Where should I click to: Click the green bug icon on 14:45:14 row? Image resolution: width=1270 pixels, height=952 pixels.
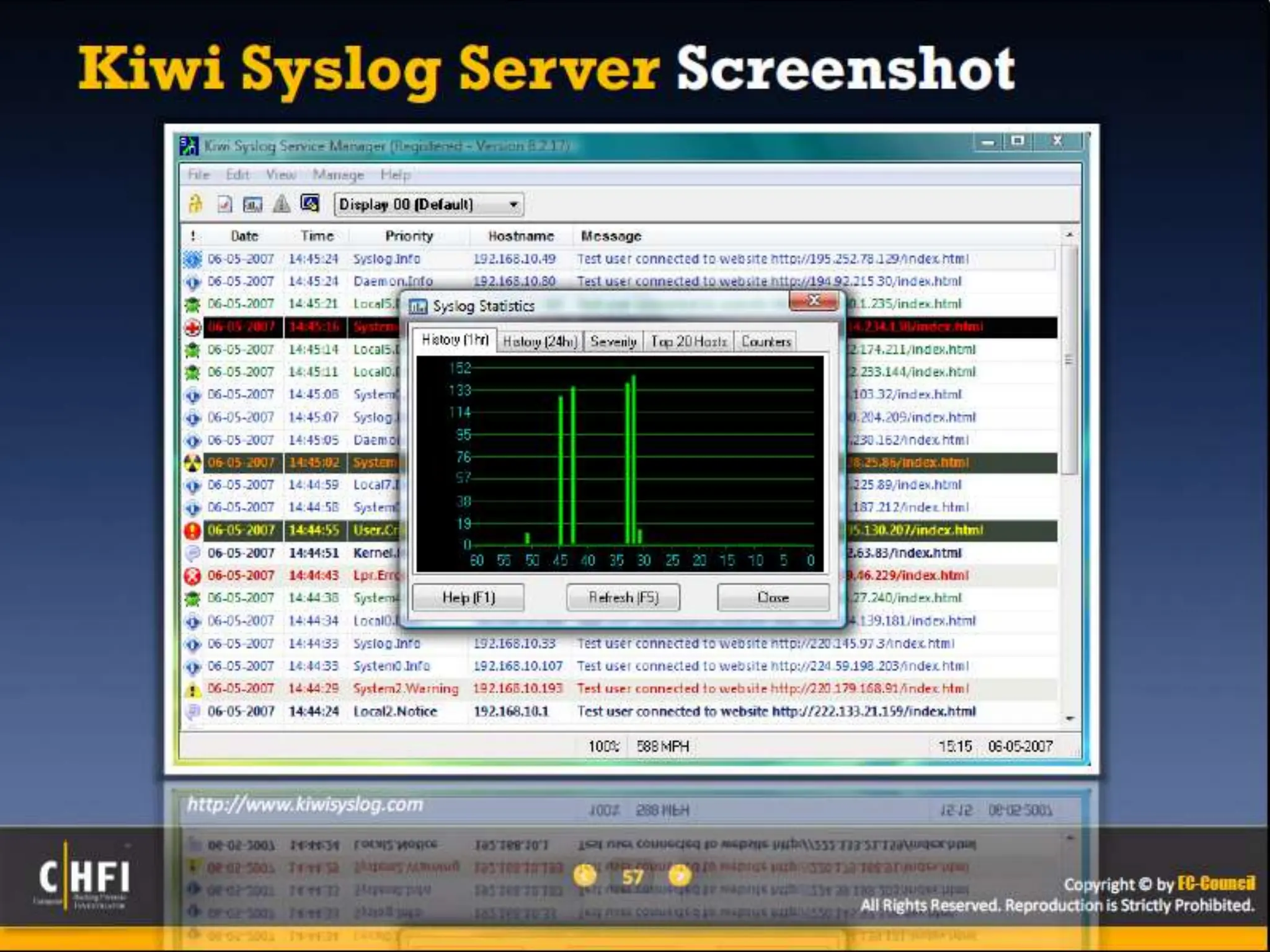pyautogui.click(x=193, y=350)
